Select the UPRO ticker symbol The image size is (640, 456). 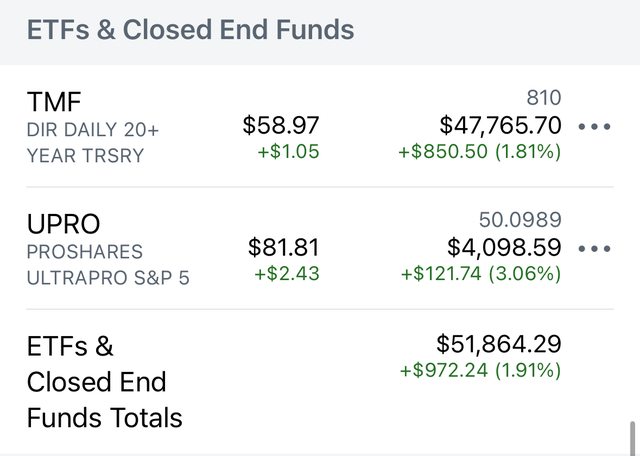coord(64,223)
